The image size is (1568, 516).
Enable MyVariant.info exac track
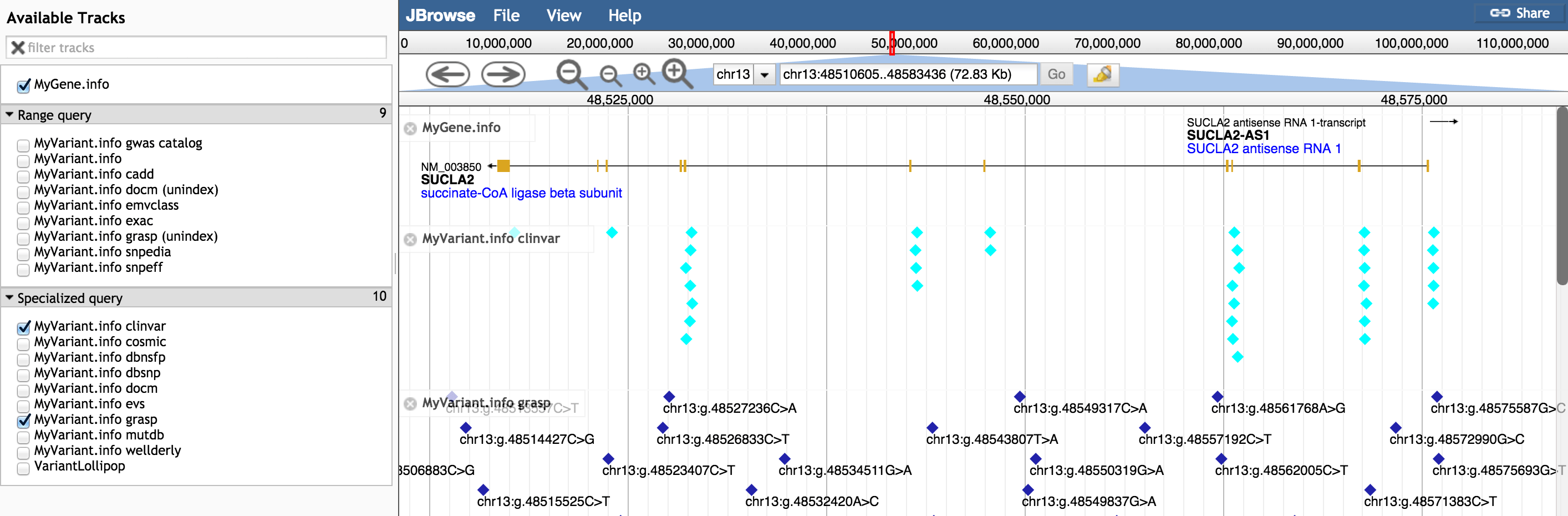(23, 222)
